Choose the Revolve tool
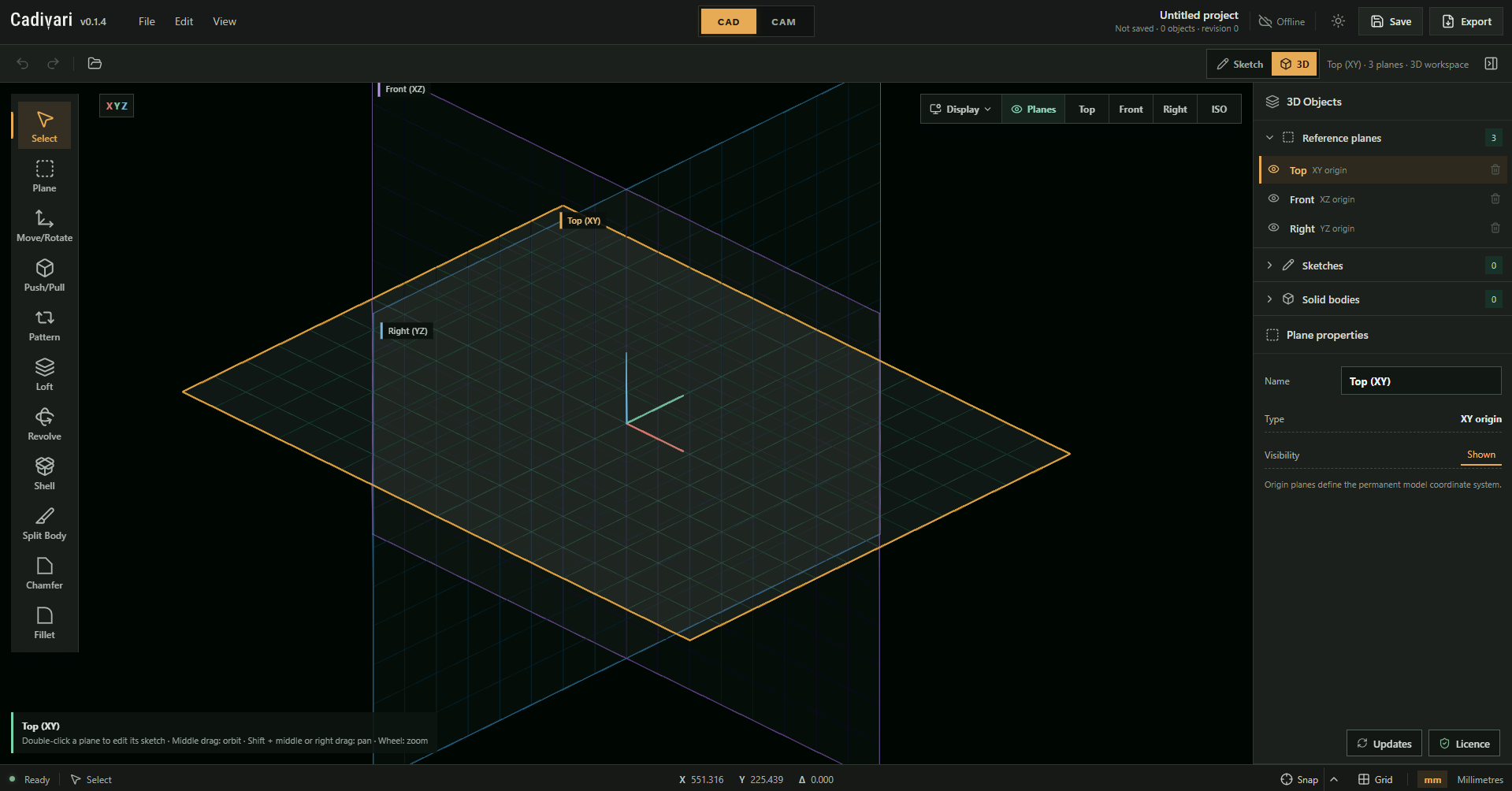The width and height of the screenshot is (1512, 791). coord(44,424)
